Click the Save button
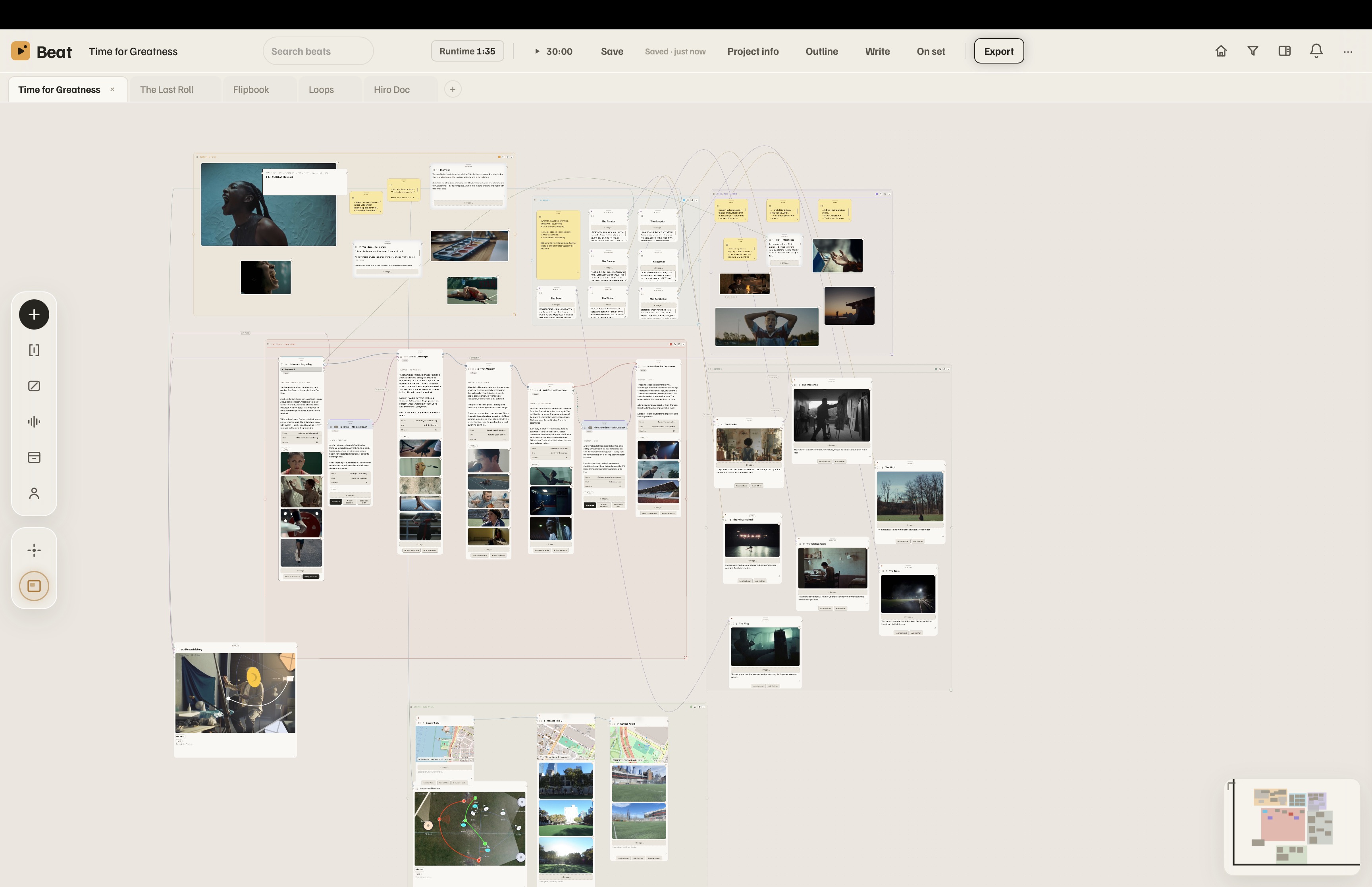Image resolution: width=1372 pixels, height=887 pixels. point(612,51)
